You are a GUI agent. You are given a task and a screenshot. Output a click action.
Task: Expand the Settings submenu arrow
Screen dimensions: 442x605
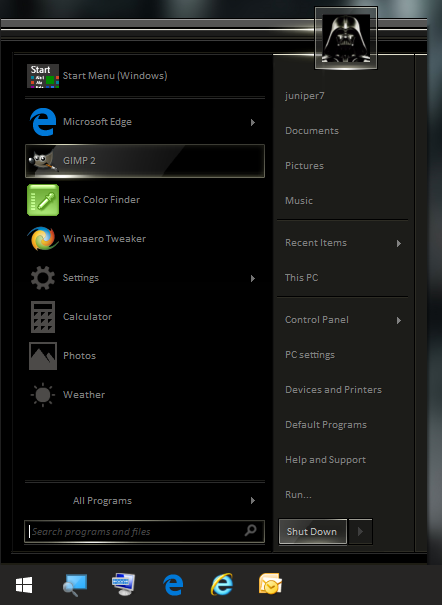click(253, 278)
